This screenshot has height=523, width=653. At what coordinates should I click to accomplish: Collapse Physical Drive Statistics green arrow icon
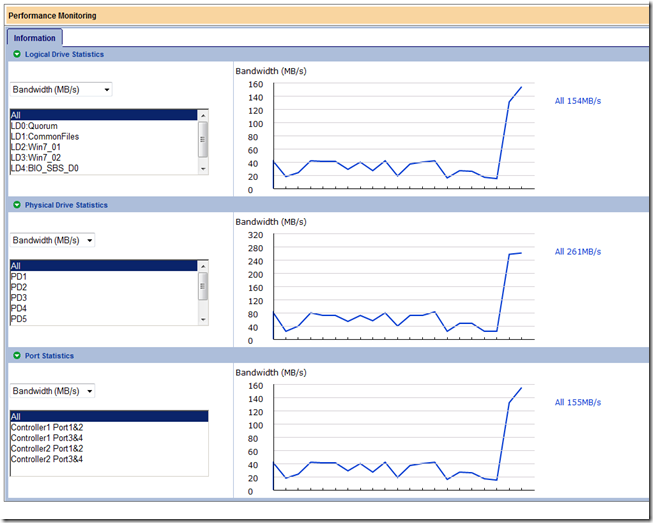pyautogui.click(x=17, y=205)
